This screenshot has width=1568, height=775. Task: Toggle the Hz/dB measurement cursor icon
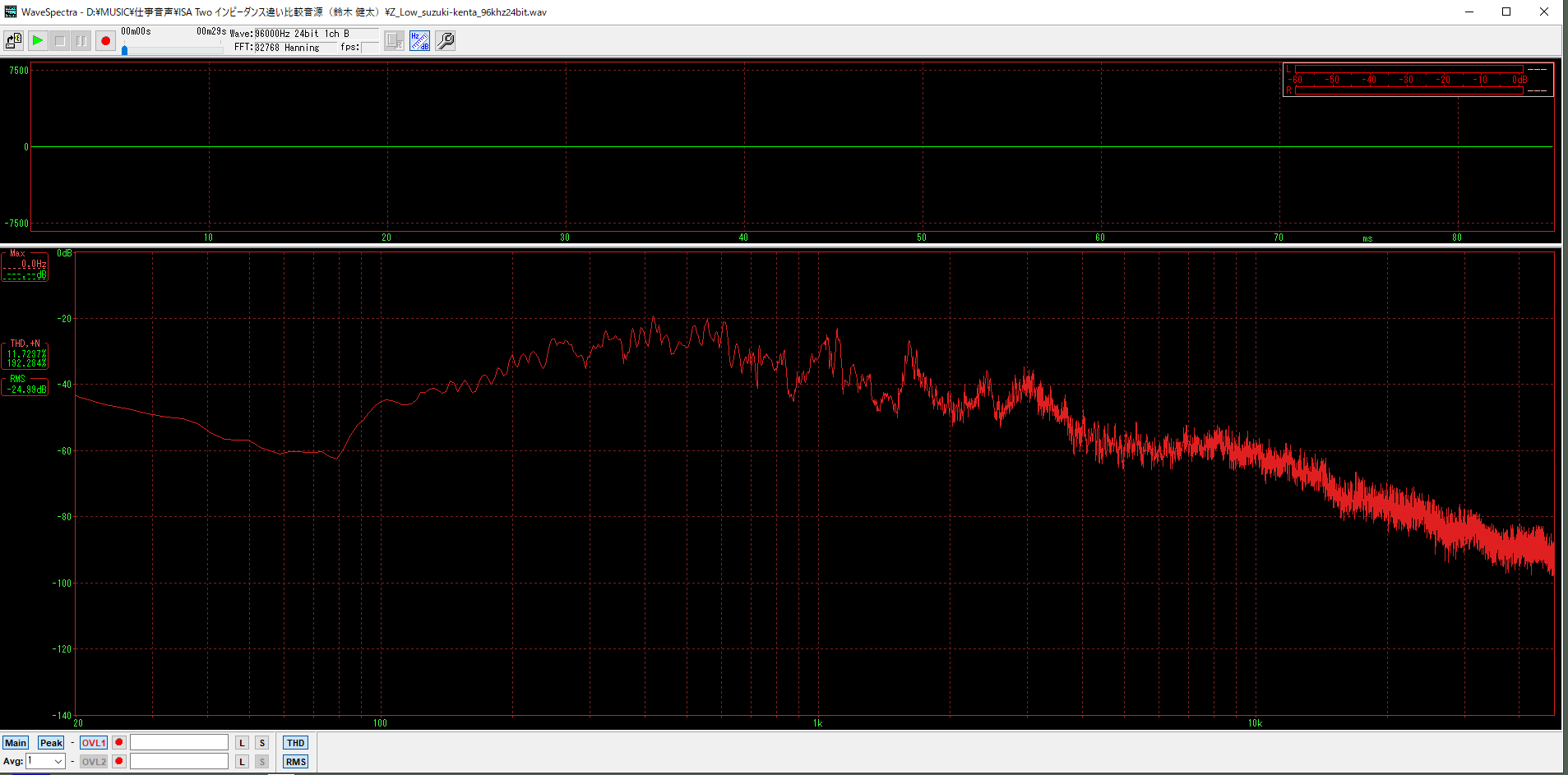click(420, 40)
